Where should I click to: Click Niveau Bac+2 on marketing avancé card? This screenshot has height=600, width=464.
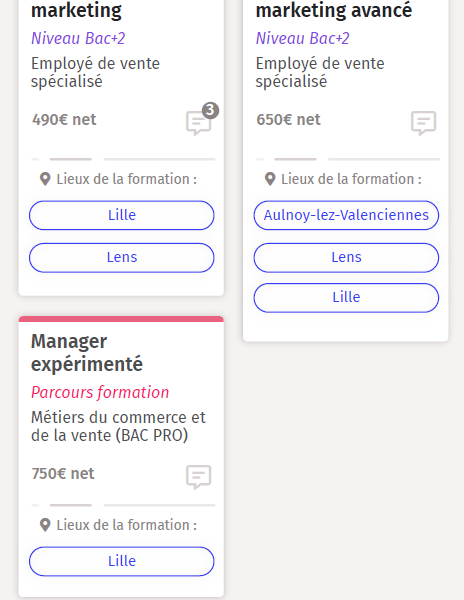303,38
